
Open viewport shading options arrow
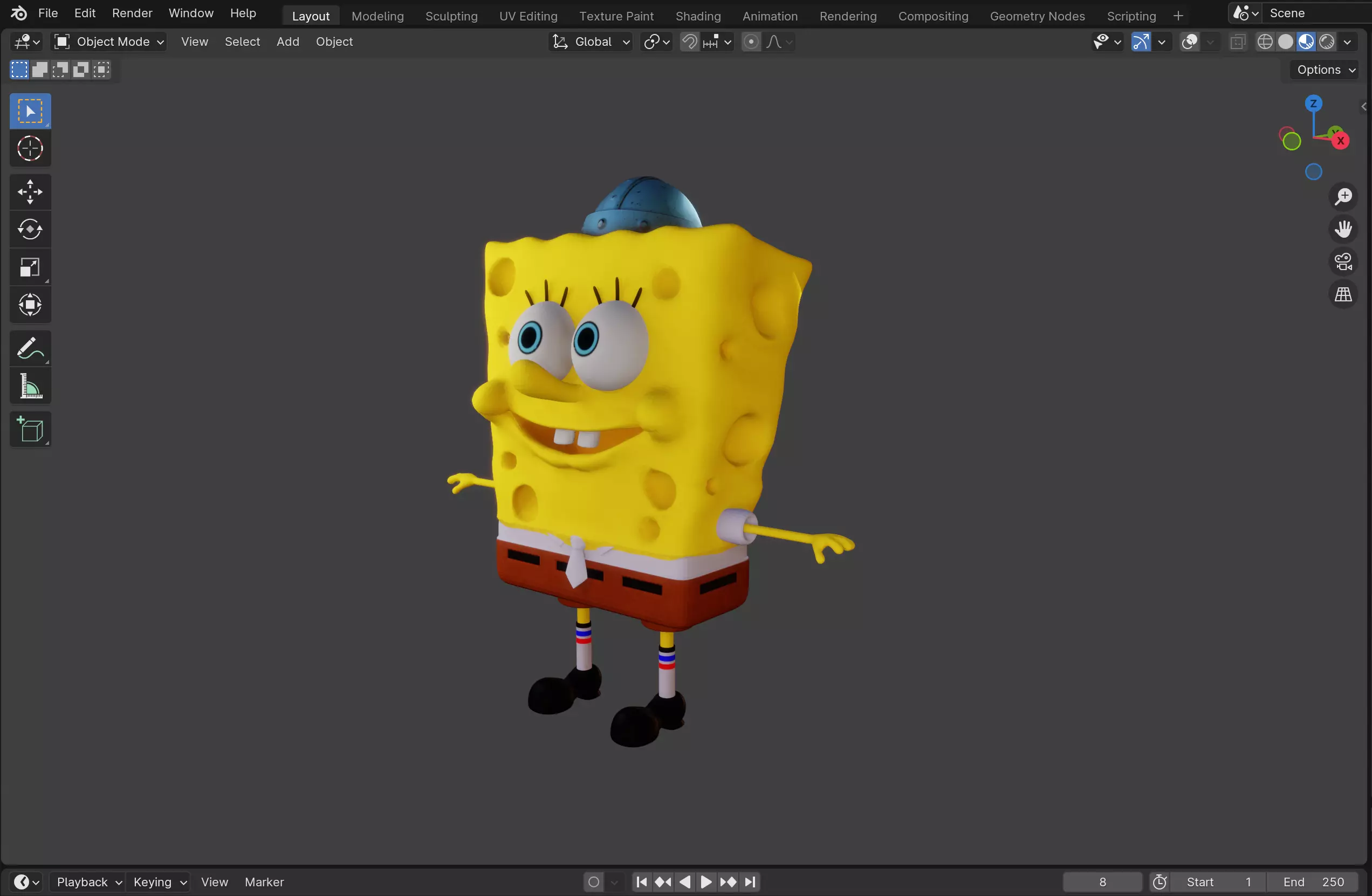point(1347,42)
